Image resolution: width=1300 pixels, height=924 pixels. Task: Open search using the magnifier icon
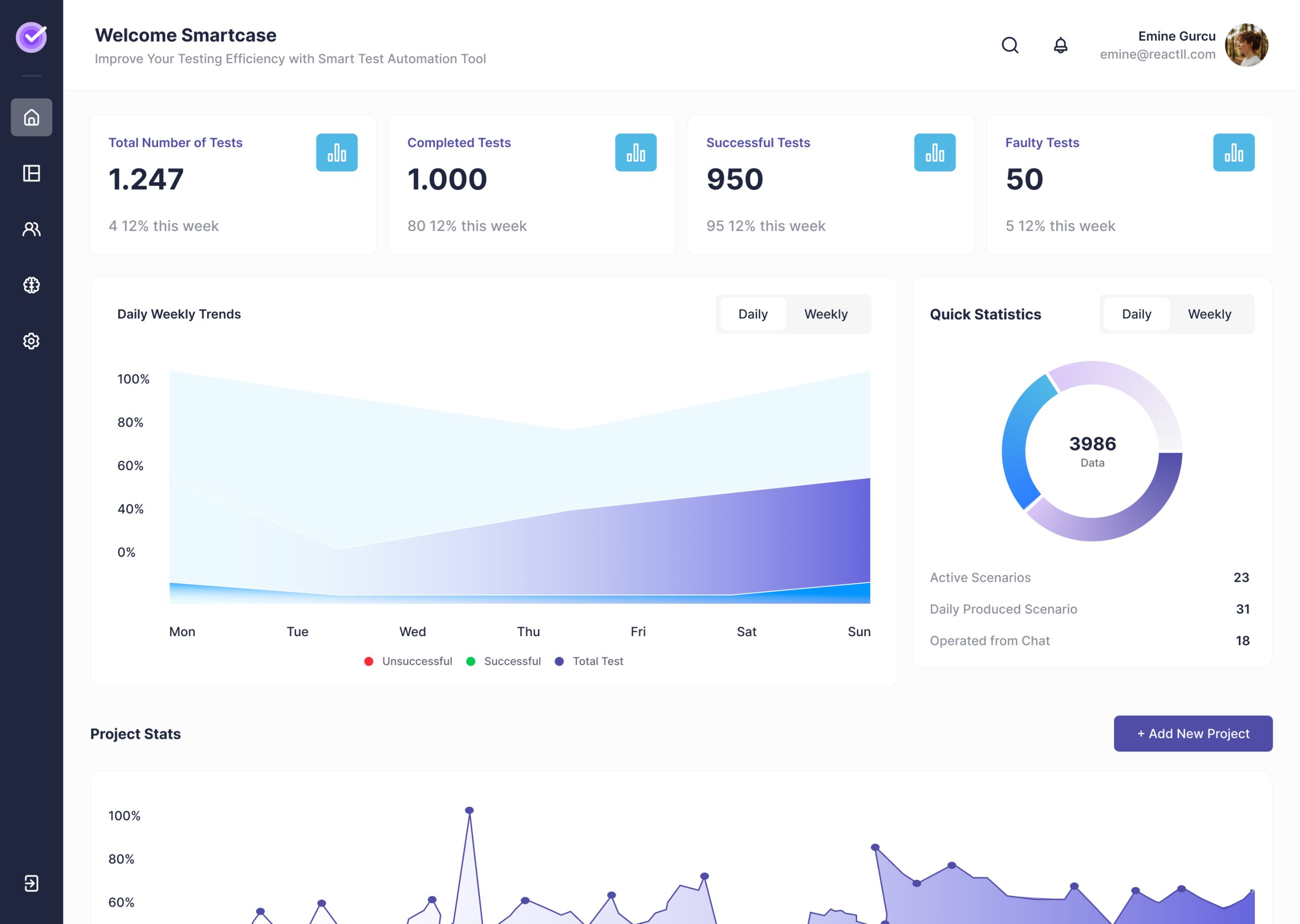coord(1010,45)
